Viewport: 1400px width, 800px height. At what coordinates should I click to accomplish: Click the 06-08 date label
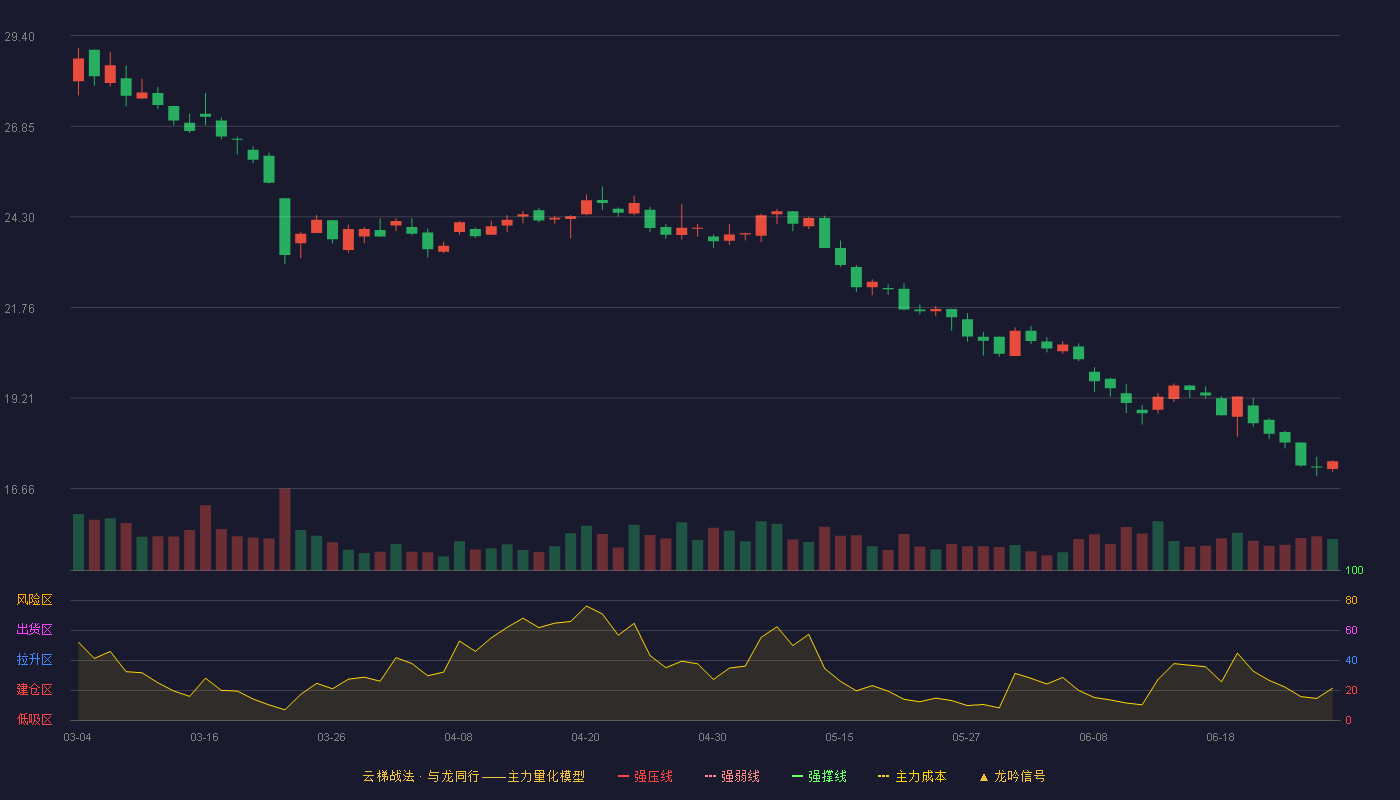pyautogui.click(x=1093, y=737)
